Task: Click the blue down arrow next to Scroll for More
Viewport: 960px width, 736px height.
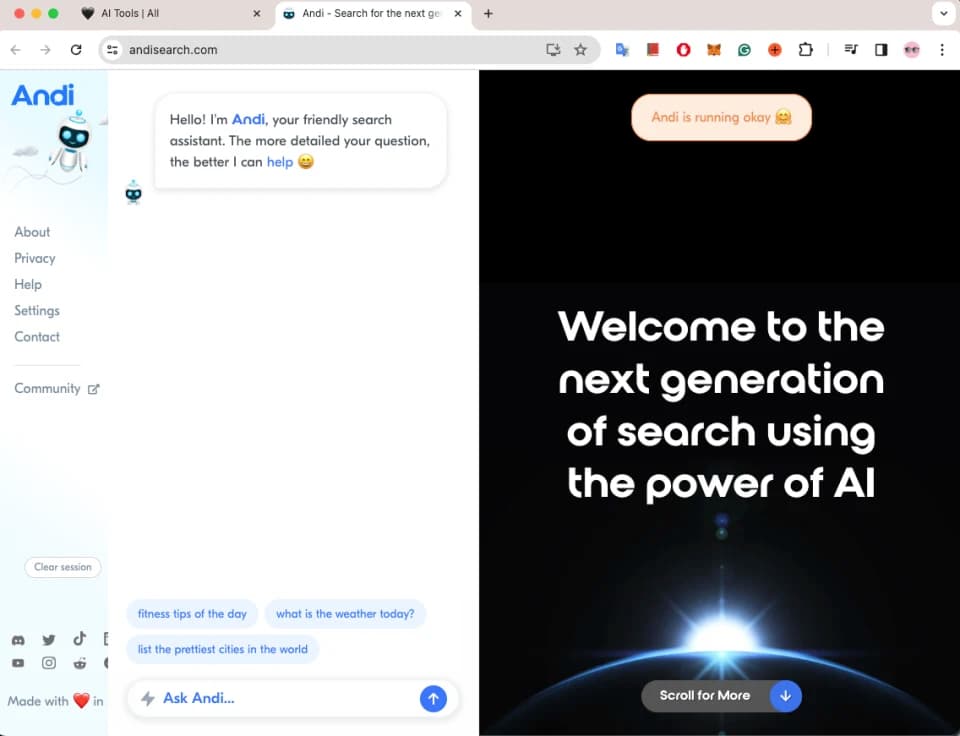Action: [x=786, y=696]
